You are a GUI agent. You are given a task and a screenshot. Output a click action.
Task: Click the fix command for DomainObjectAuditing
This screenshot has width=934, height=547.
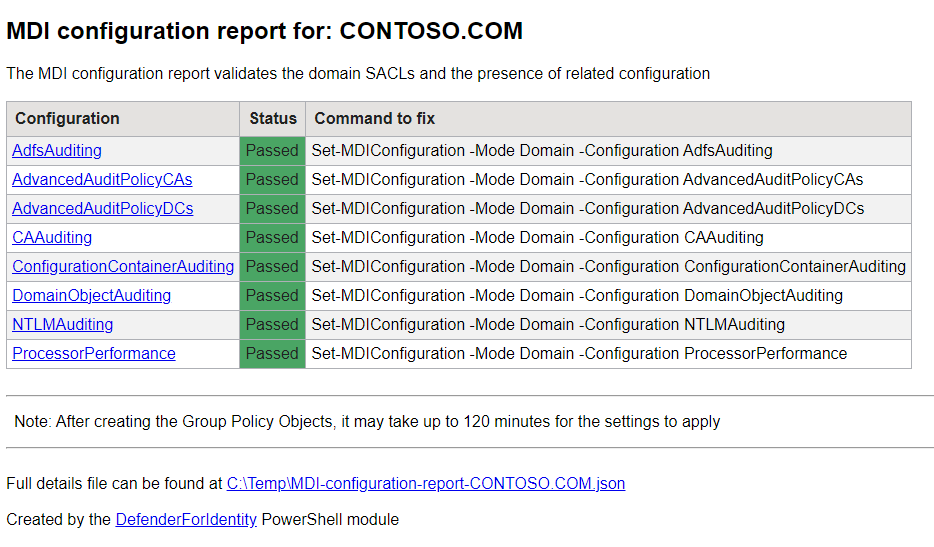[x=577, y=296]
